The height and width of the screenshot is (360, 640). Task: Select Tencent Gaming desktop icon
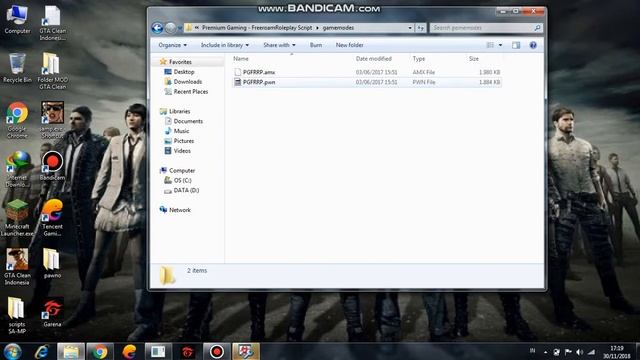52,218
